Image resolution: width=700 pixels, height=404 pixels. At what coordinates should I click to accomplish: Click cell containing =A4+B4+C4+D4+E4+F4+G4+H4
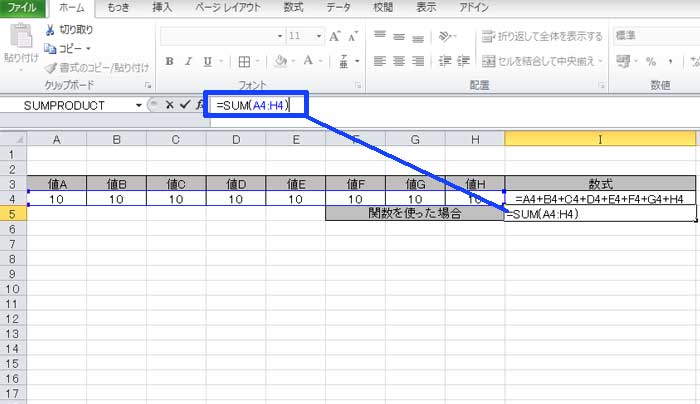pos(600,199)
